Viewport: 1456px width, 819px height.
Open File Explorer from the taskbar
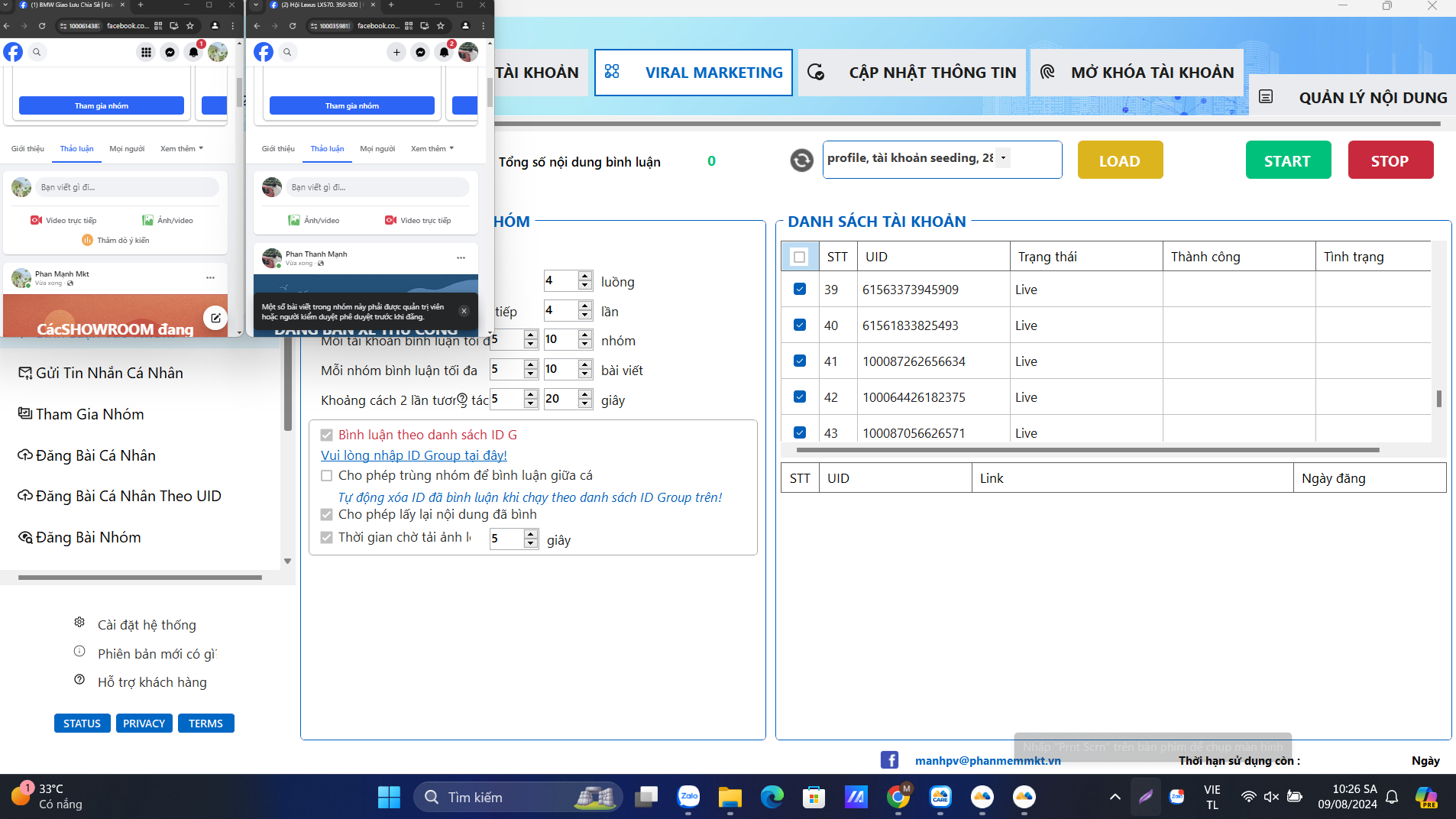point(730,797)
